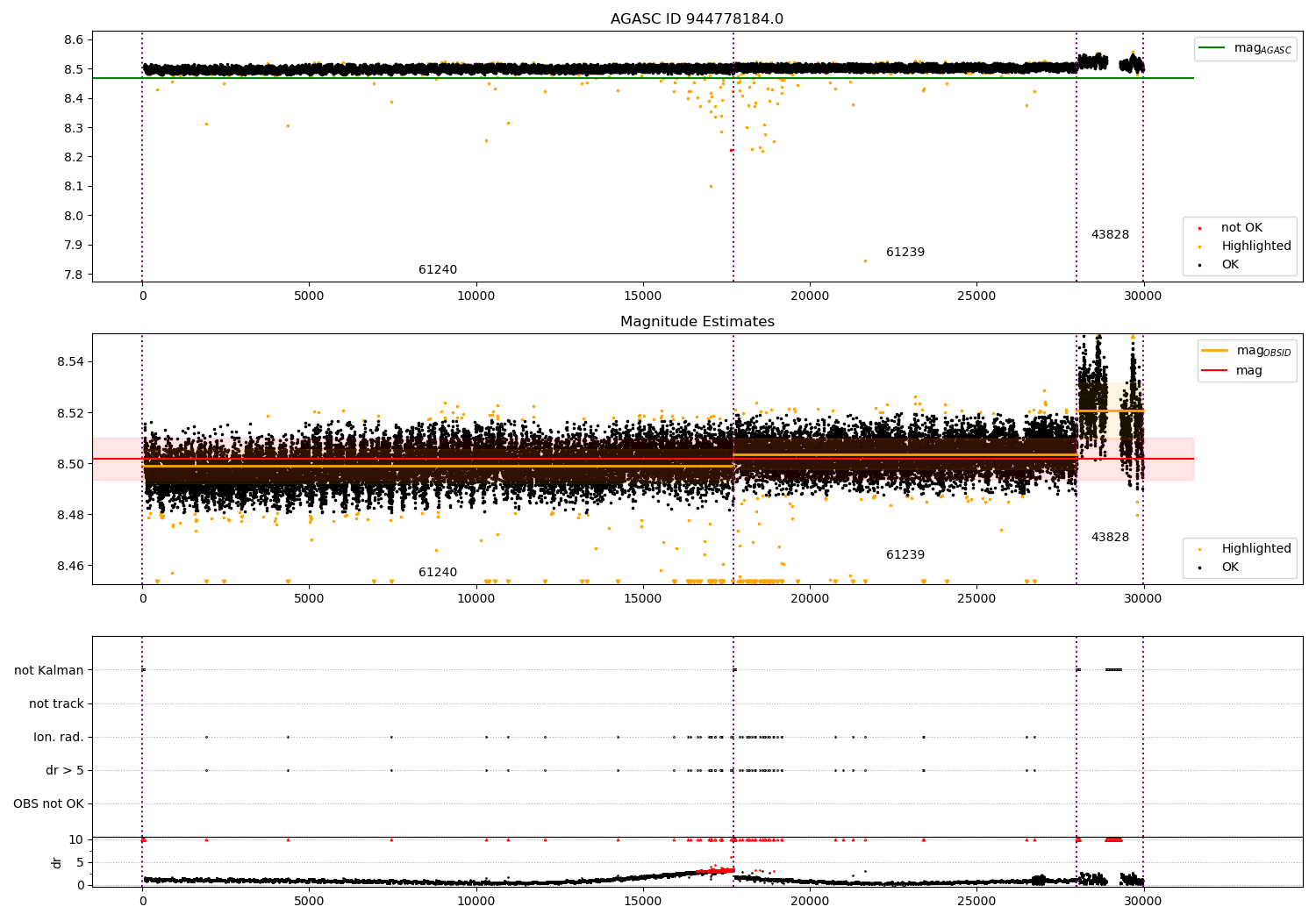Click the 10 tick label on dr axis

pyautogui.click(x=76, y=839)
